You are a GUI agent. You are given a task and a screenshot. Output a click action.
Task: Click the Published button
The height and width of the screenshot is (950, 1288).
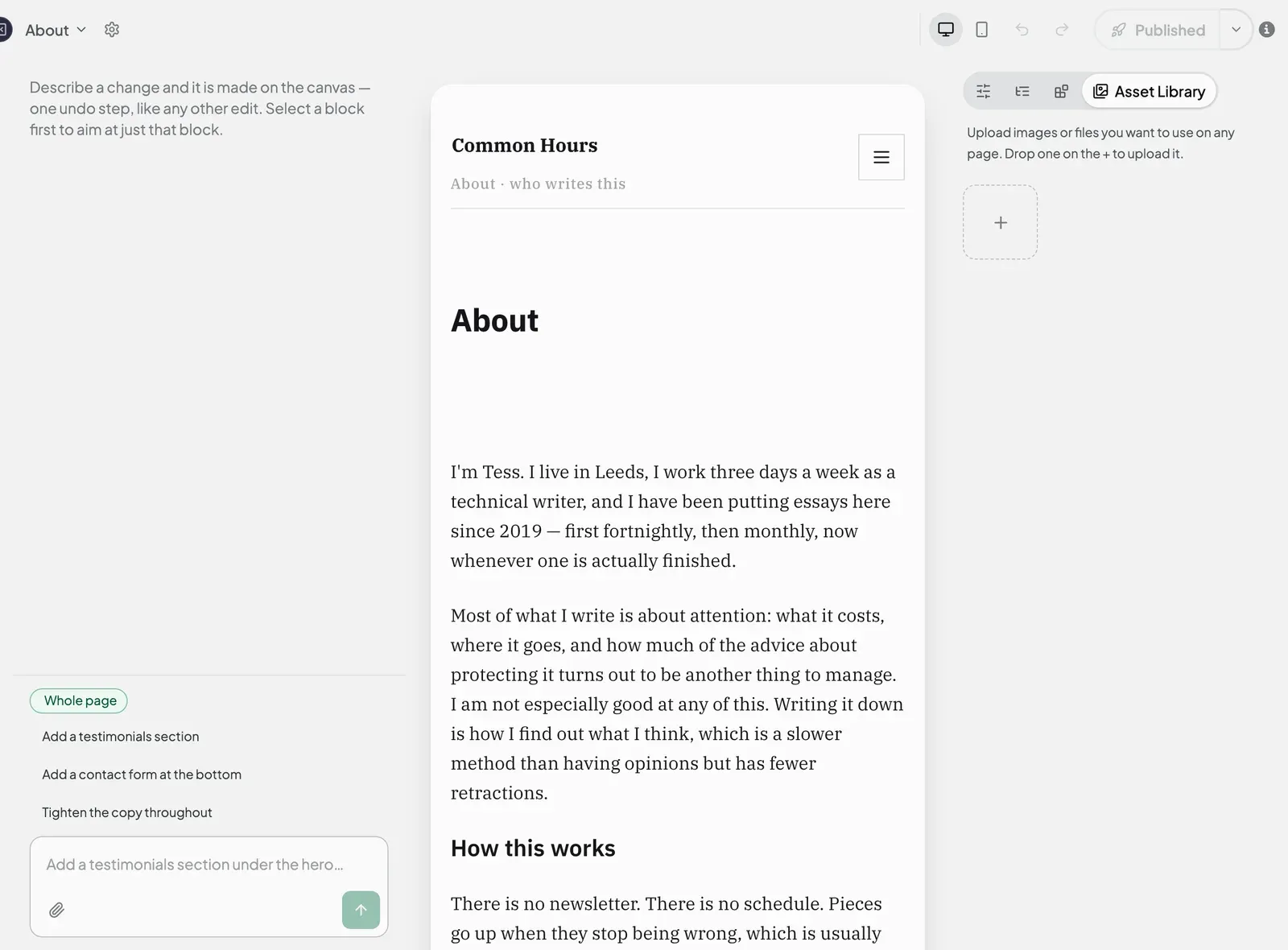(x=1158, y=30)
